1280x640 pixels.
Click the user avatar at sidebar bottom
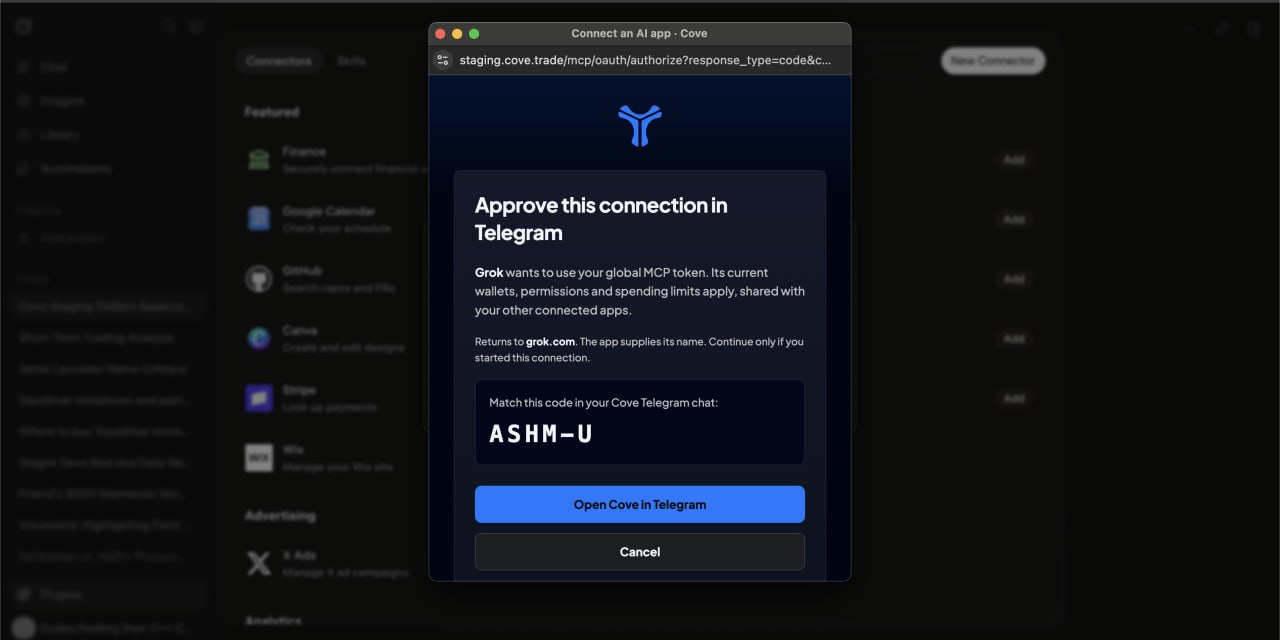(24, 628)
